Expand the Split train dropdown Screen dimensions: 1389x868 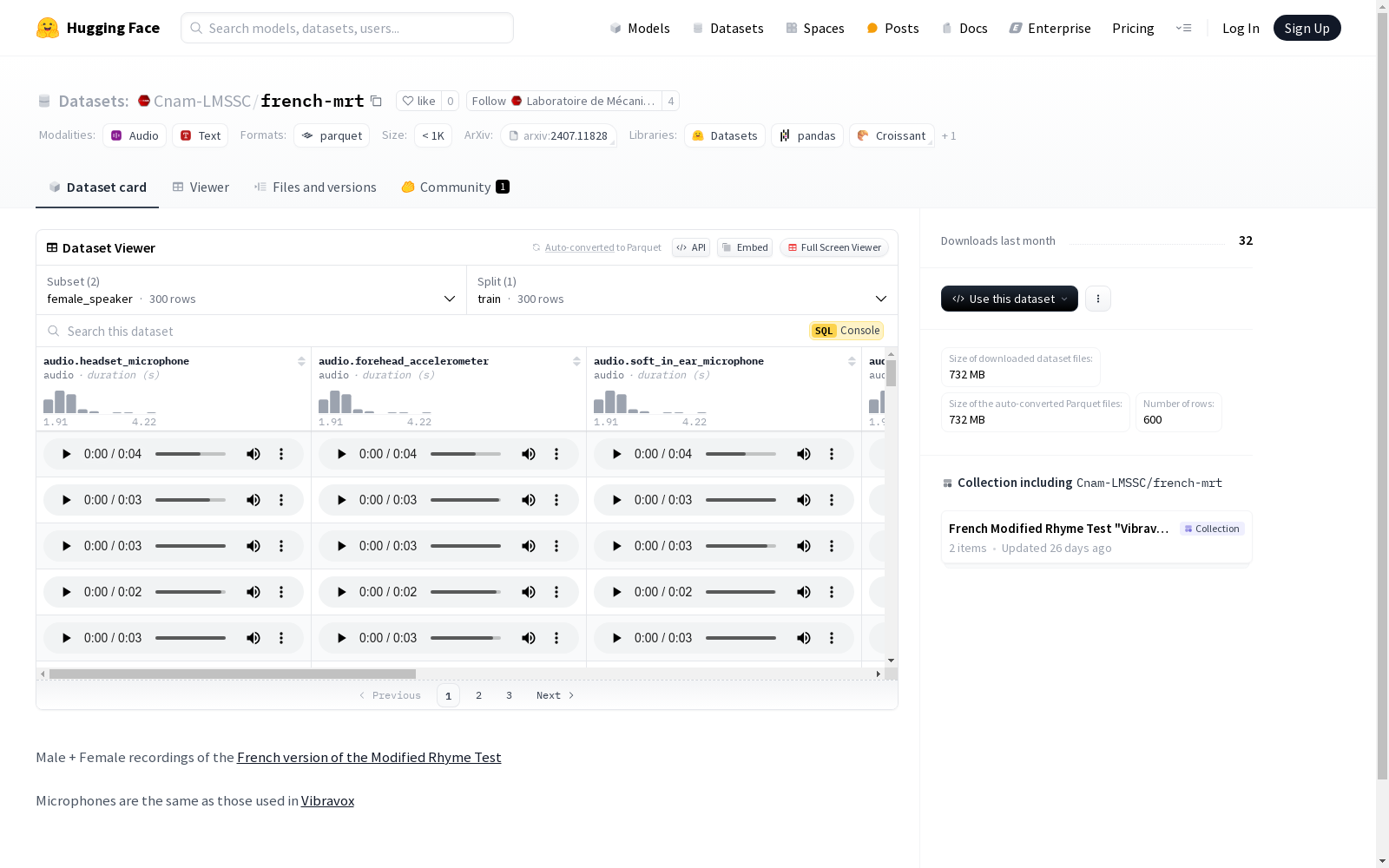coord(682,290)
